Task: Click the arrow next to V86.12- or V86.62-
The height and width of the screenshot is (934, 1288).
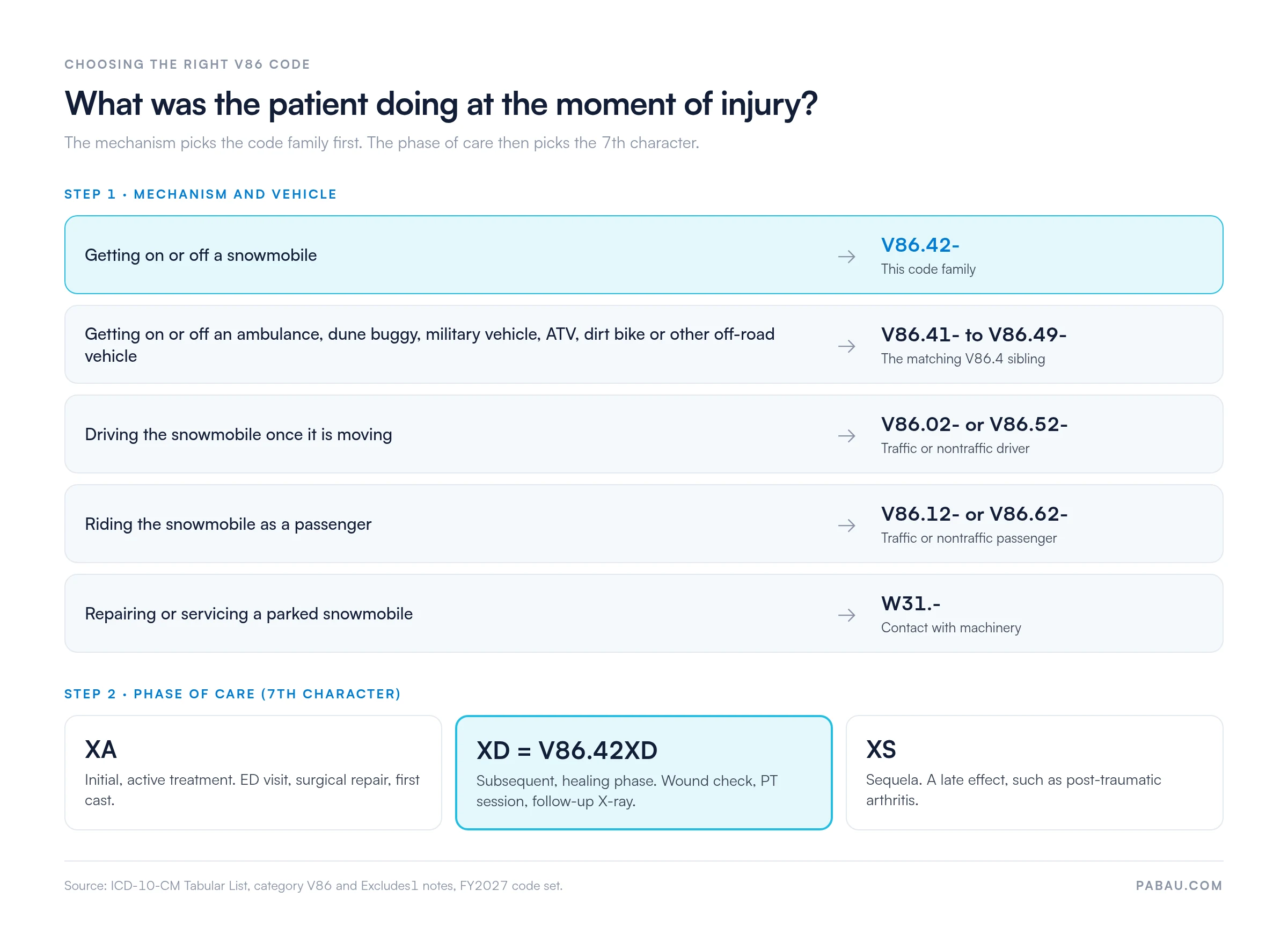Action: point(846,526)
